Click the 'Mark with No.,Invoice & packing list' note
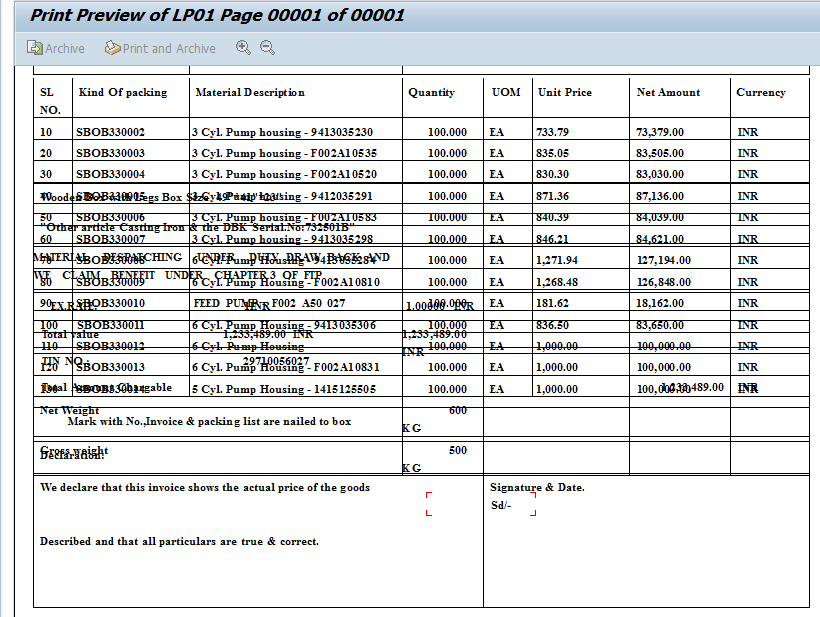This screenshot has height=617, width=820. [x=209, y=421]
